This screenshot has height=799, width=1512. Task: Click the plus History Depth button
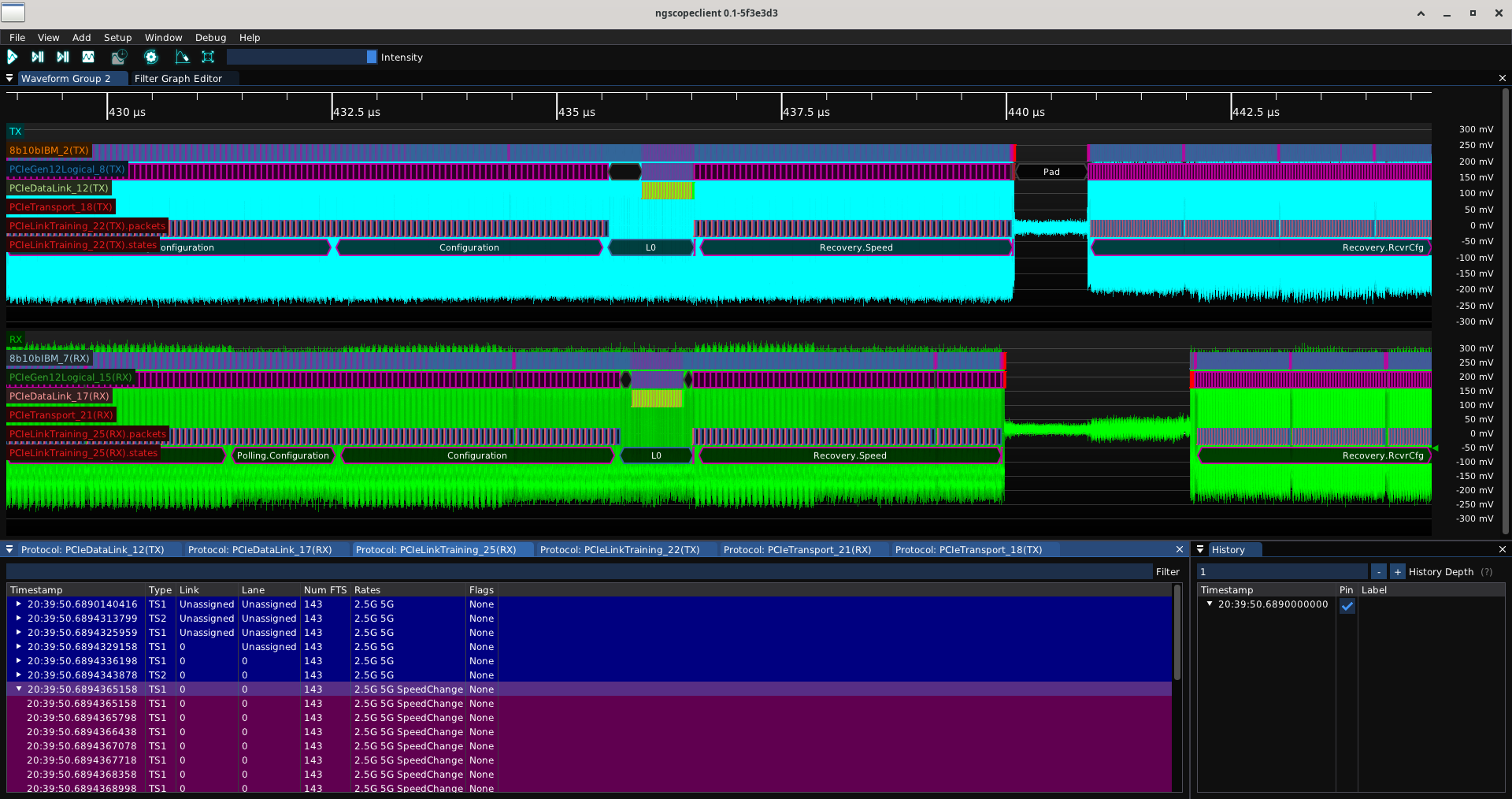pyautogui.click(x=1397, y=572)
